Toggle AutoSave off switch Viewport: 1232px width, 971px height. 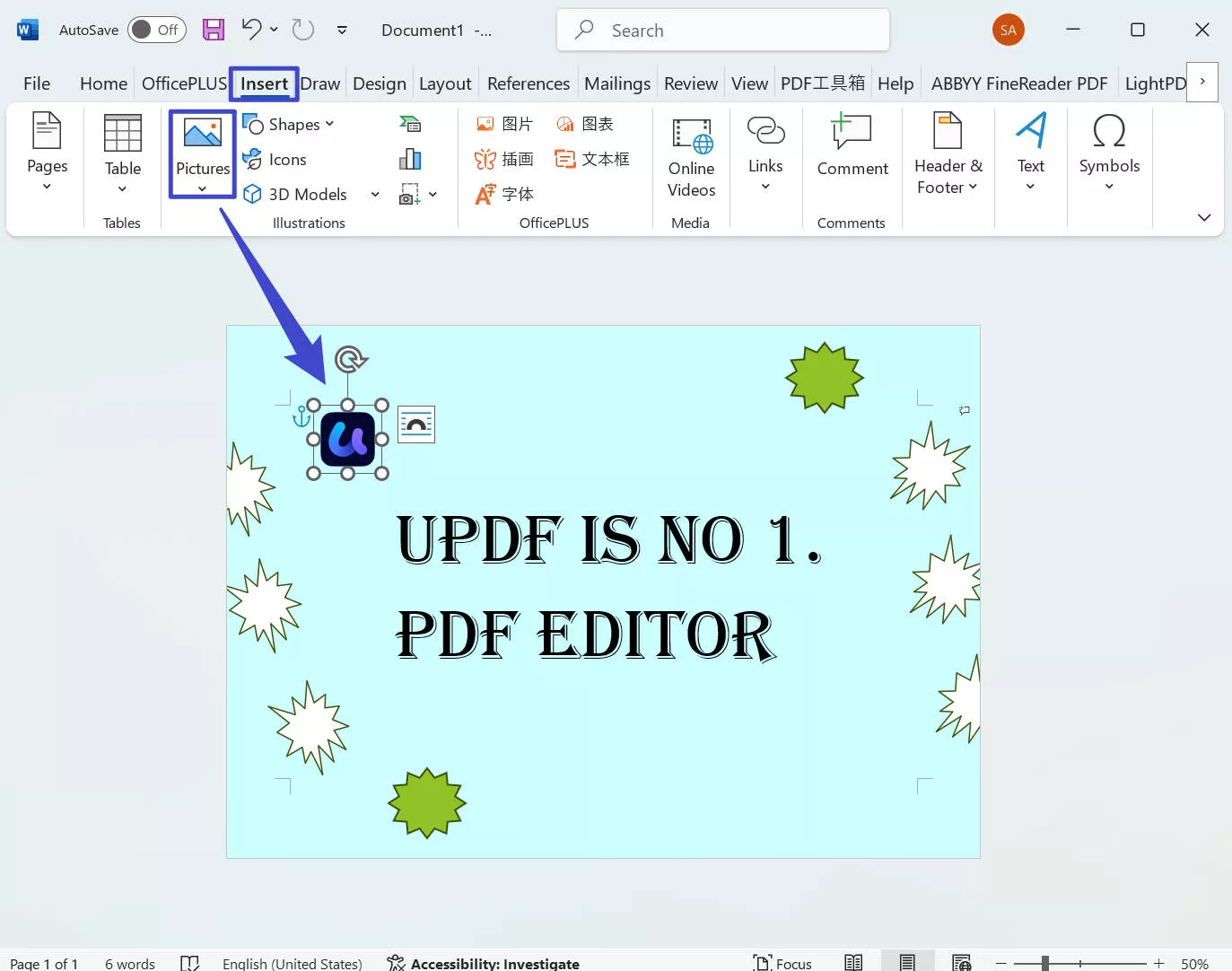point(156,29)
